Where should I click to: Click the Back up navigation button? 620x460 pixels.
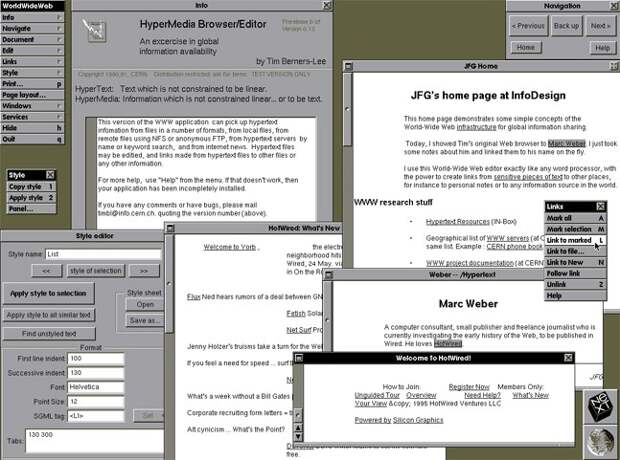tap(566, 26)
